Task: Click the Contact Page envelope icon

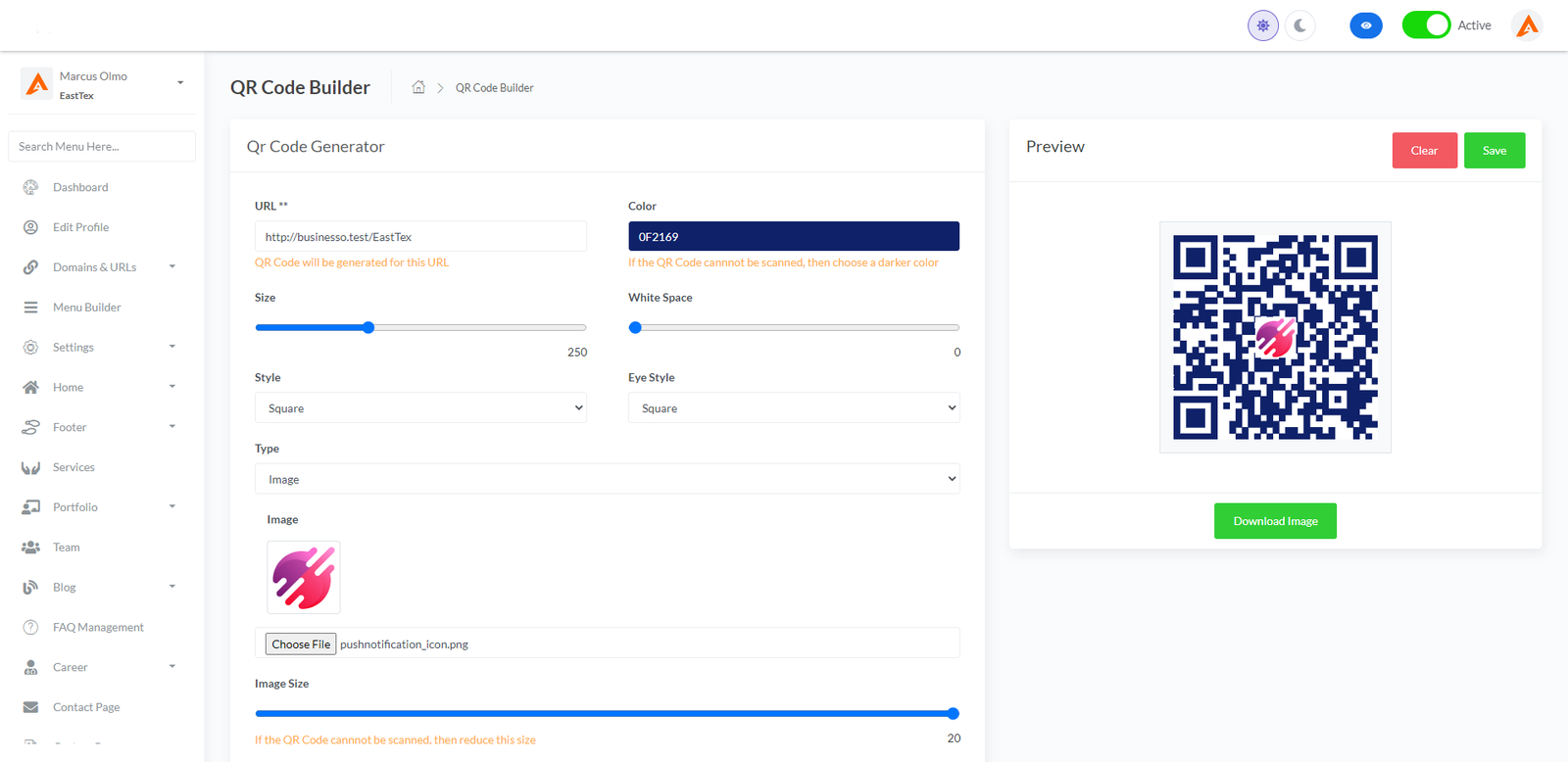Action: [30, 707]
